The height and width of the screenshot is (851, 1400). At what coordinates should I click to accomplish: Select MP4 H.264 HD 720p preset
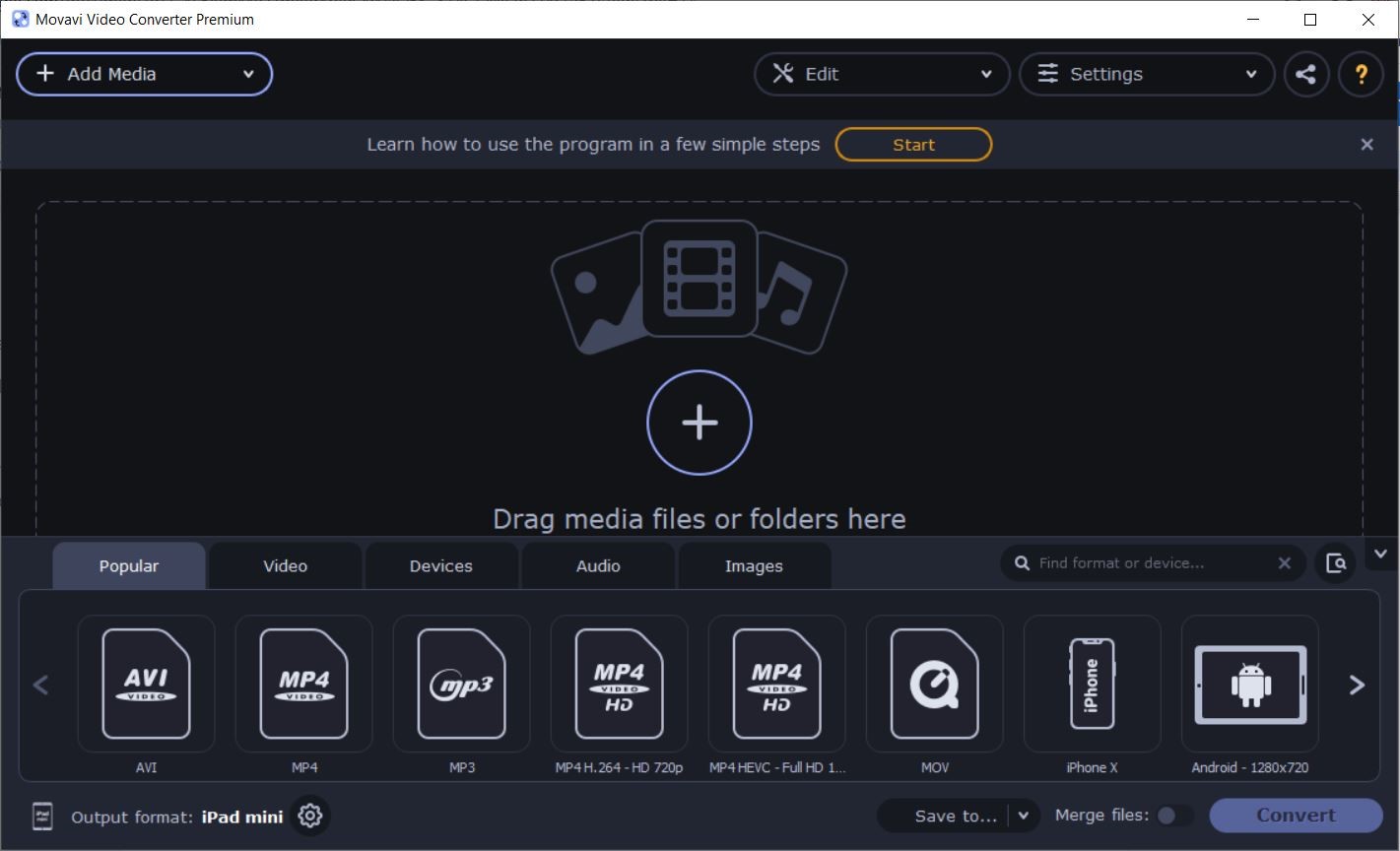tap(619, 684)
